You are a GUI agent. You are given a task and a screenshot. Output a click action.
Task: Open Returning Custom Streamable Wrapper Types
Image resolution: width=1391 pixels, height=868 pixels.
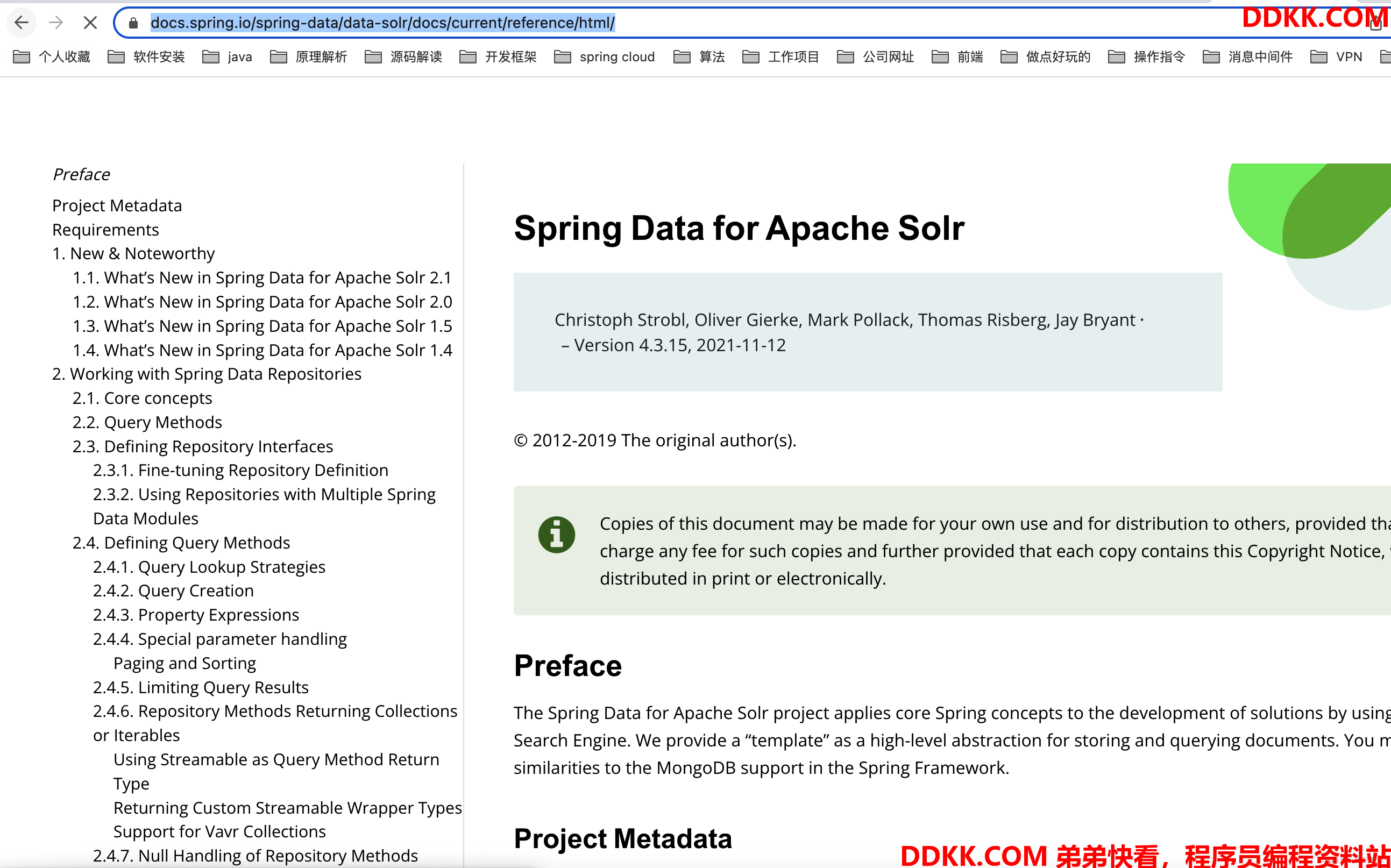coord(288,808)
